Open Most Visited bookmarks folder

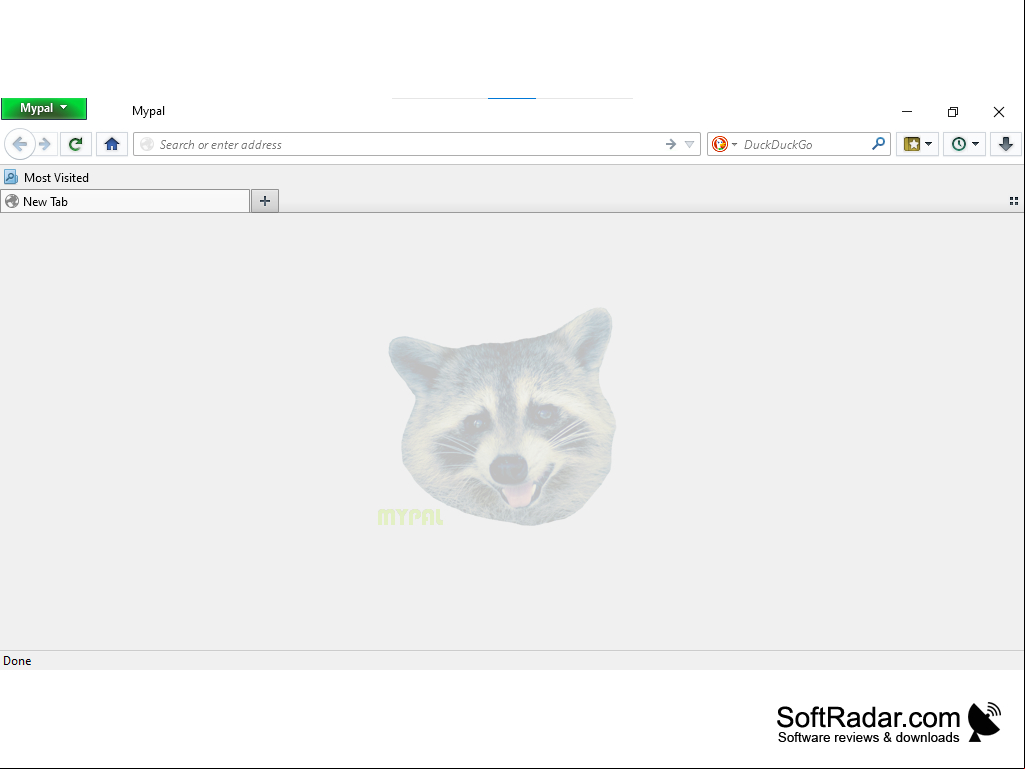[x=46, y=177]
